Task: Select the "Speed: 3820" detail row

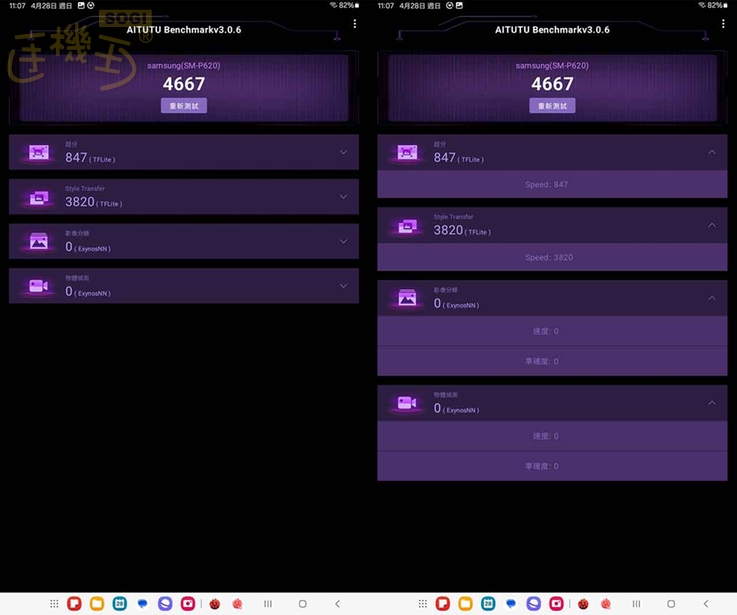Action: point(552,257)
